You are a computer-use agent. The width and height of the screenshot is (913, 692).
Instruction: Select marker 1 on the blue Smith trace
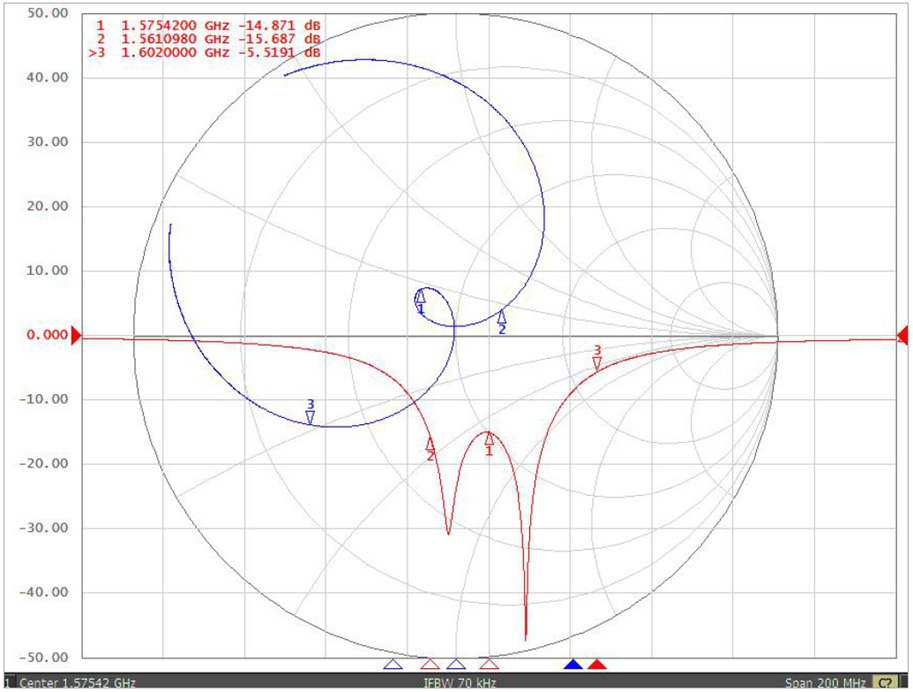click(x=420, y=298)
